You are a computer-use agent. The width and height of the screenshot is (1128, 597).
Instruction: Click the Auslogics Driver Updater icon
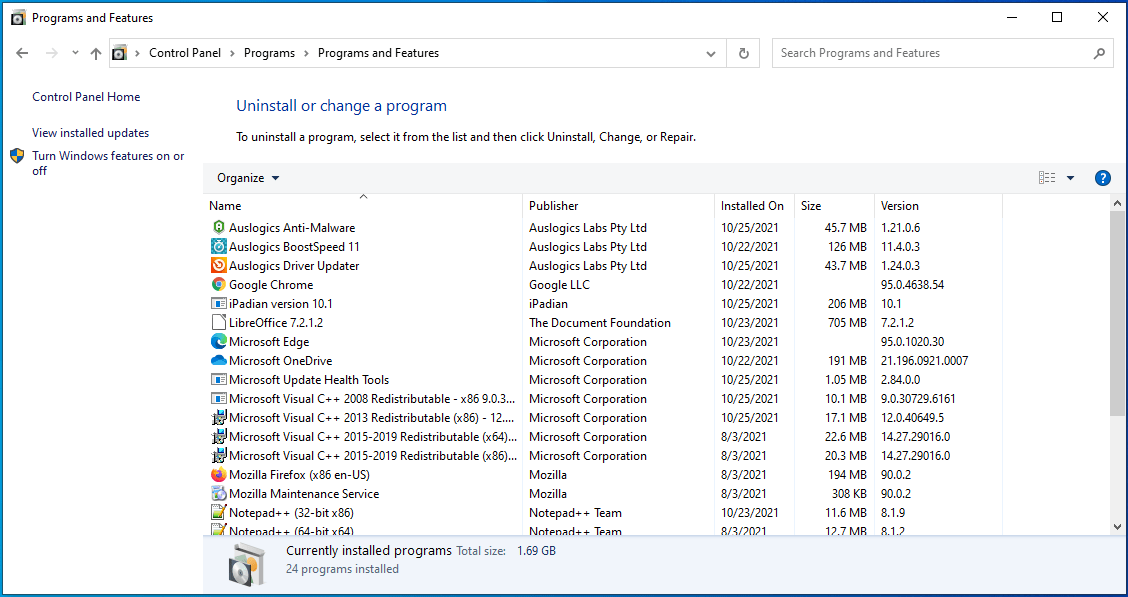click(220, 265)
